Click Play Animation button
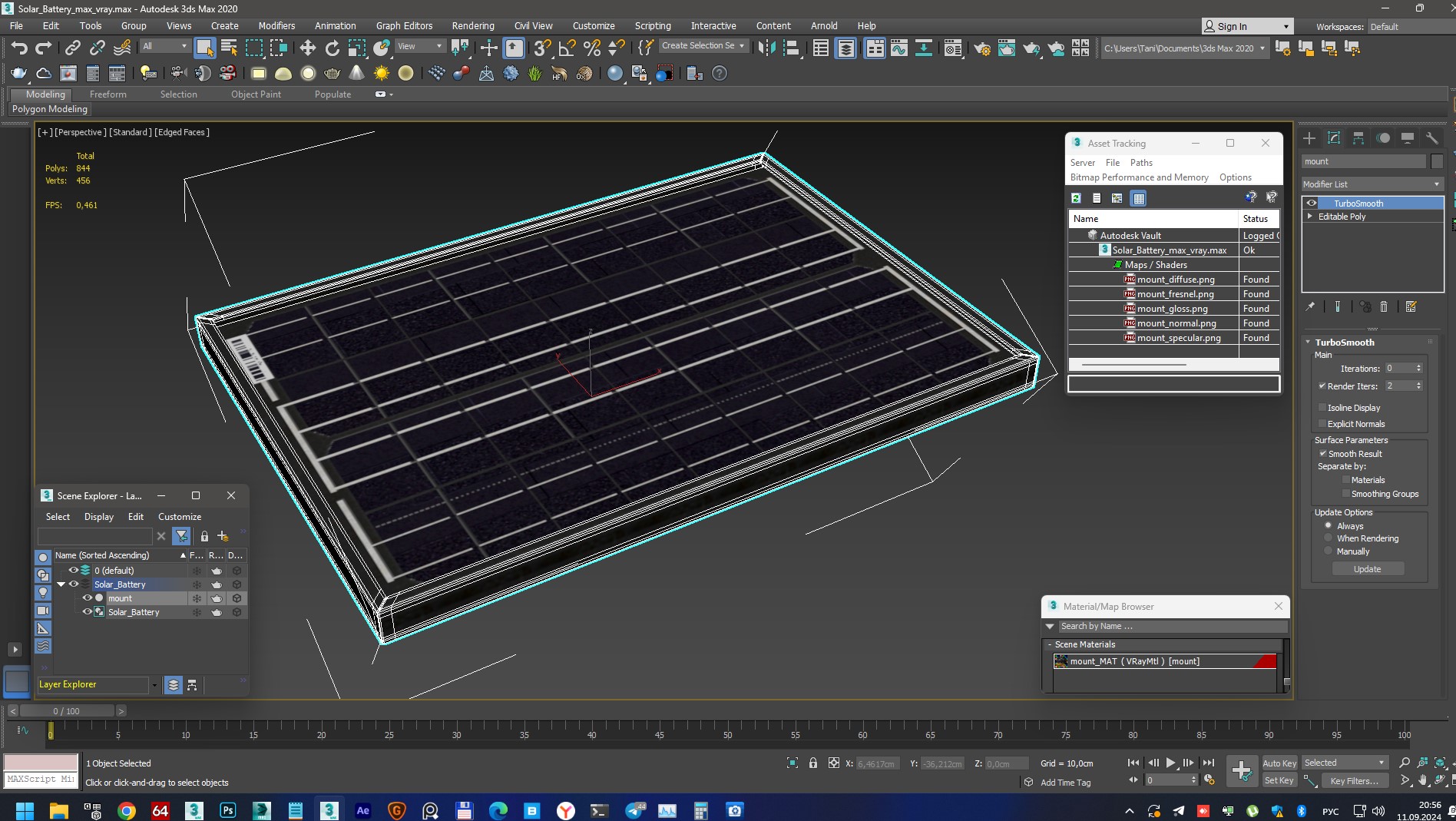Viewport: 1456px width, 821px height. point(1170,763)
